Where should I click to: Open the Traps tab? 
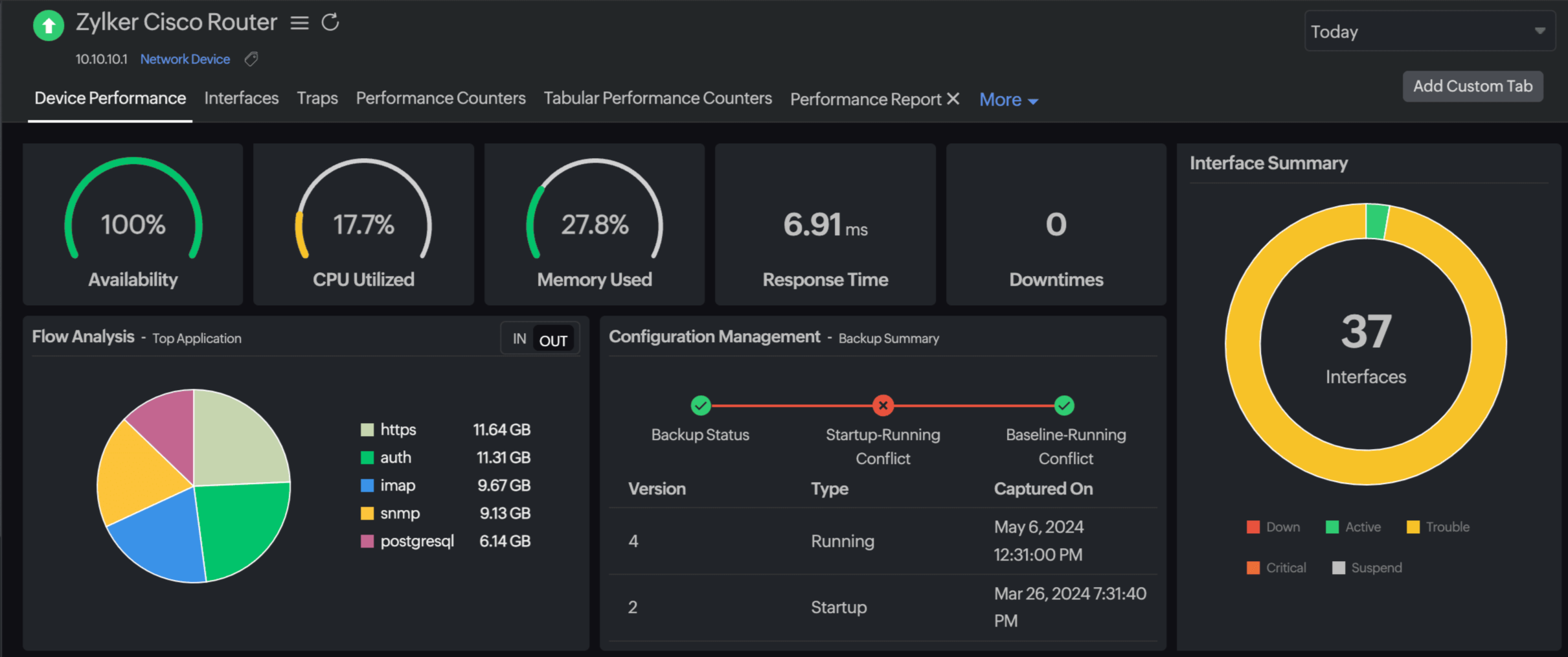[317, 98]
